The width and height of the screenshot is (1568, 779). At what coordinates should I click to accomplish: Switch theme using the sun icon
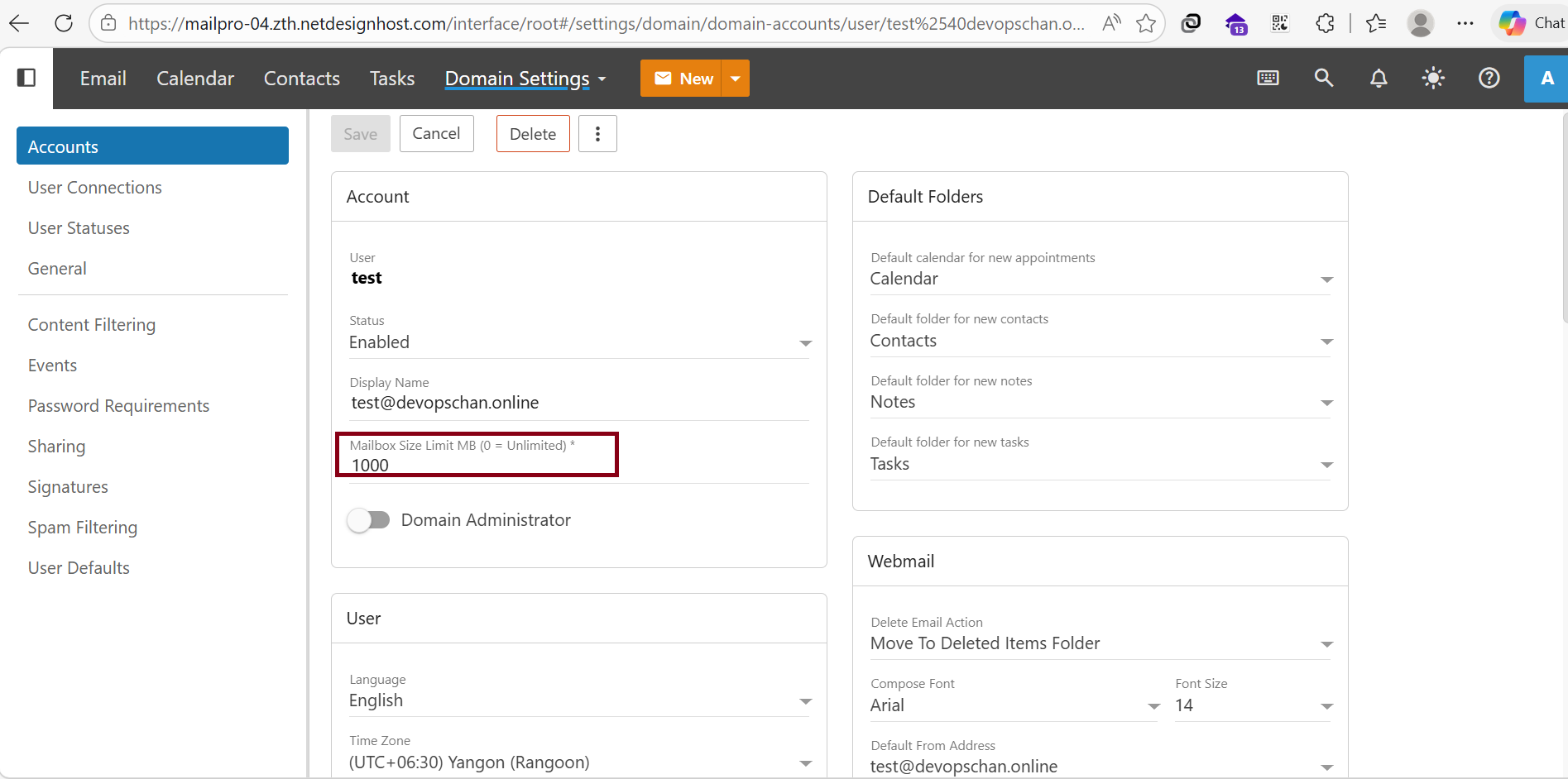(x=1433, y=78)
